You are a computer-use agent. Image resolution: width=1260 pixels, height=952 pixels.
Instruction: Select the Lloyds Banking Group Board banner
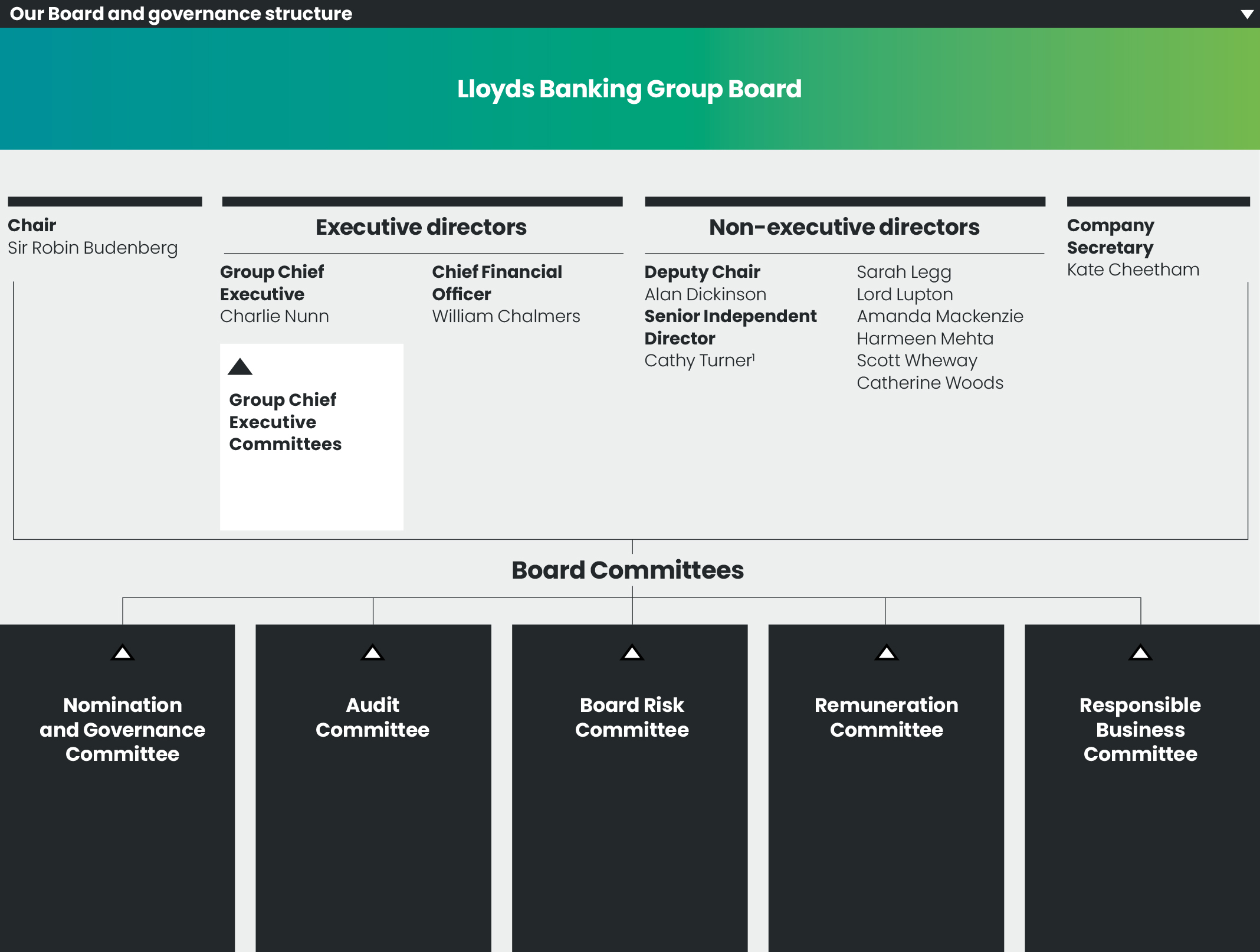[629, 89]
